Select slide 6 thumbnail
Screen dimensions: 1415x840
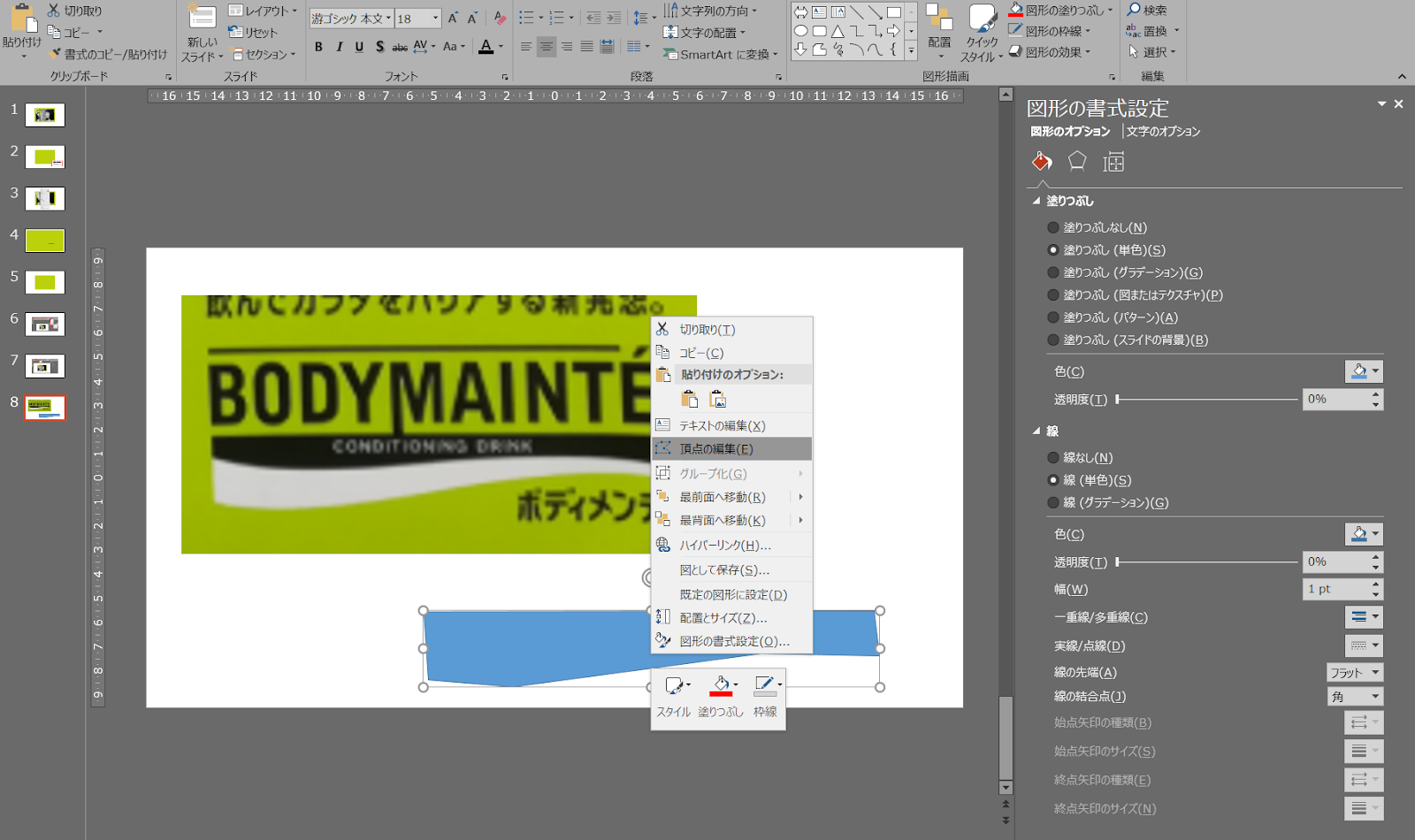tap(45, 325)
